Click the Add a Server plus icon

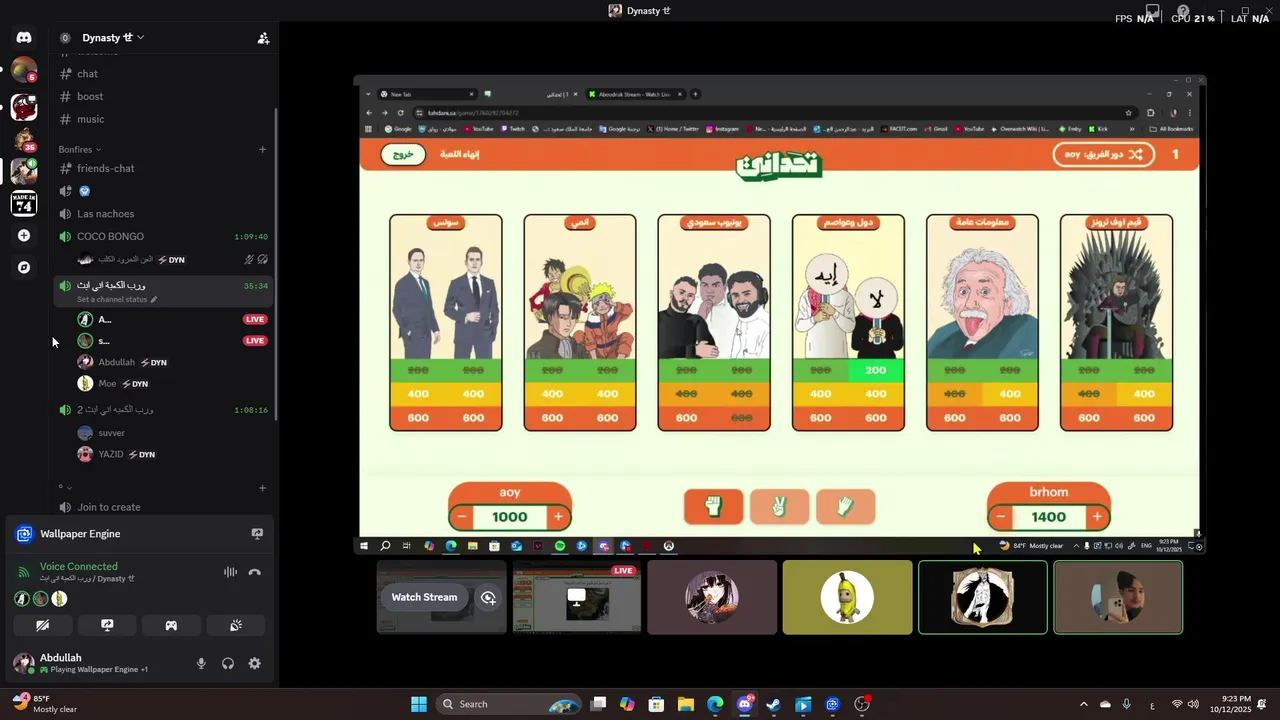(24, 236)
